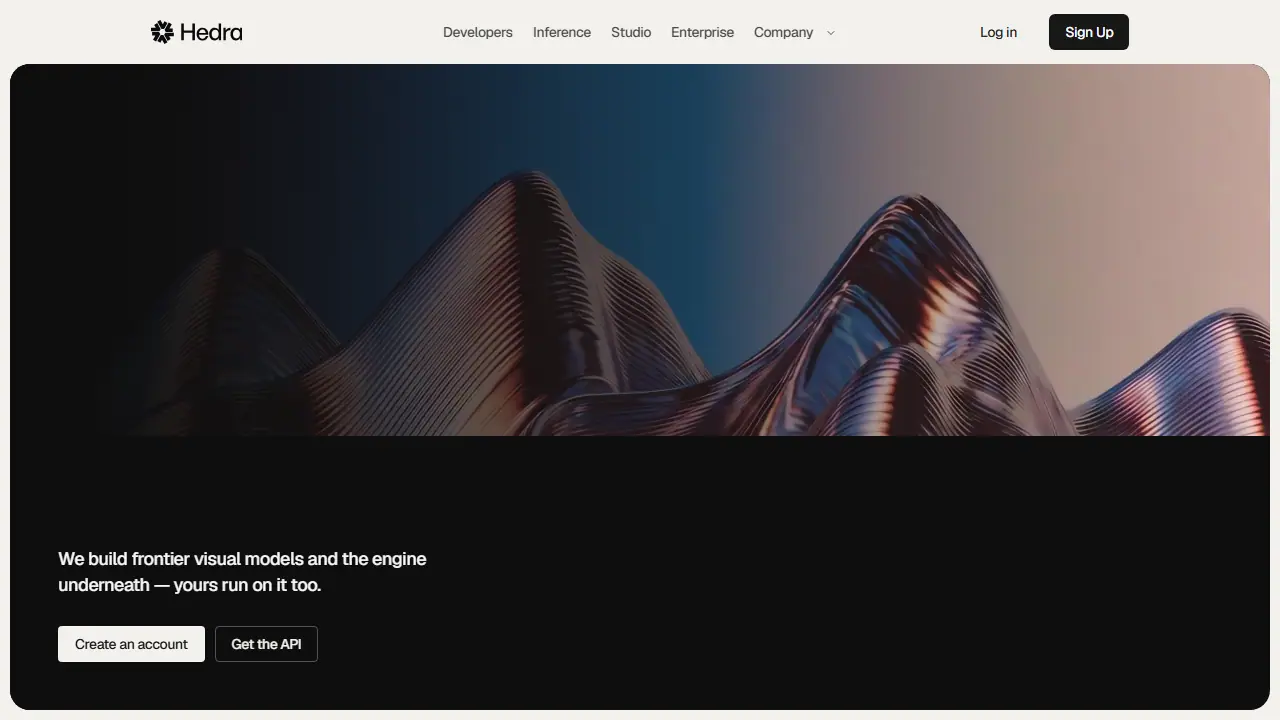Open the Studio nav link
The image size is (1280, 720).
click(x=631, y=32)
